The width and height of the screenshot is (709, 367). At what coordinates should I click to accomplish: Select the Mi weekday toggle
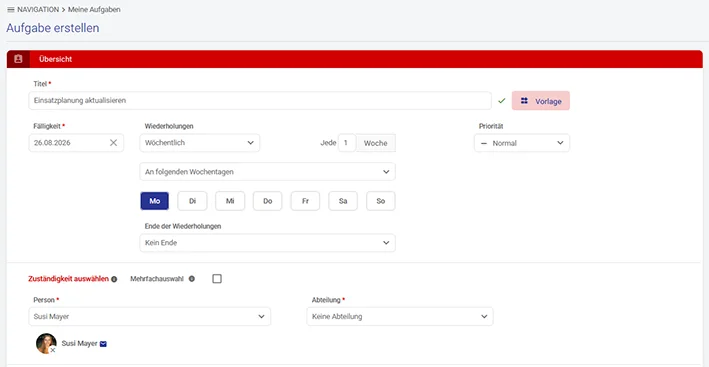230,201
